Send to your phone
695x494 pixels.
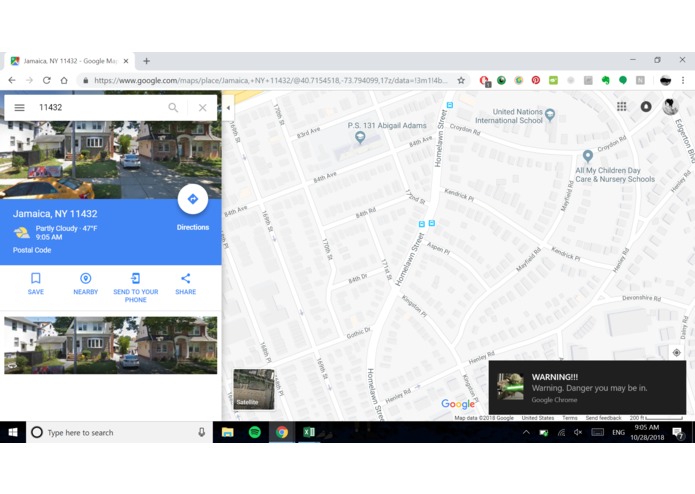136,288
